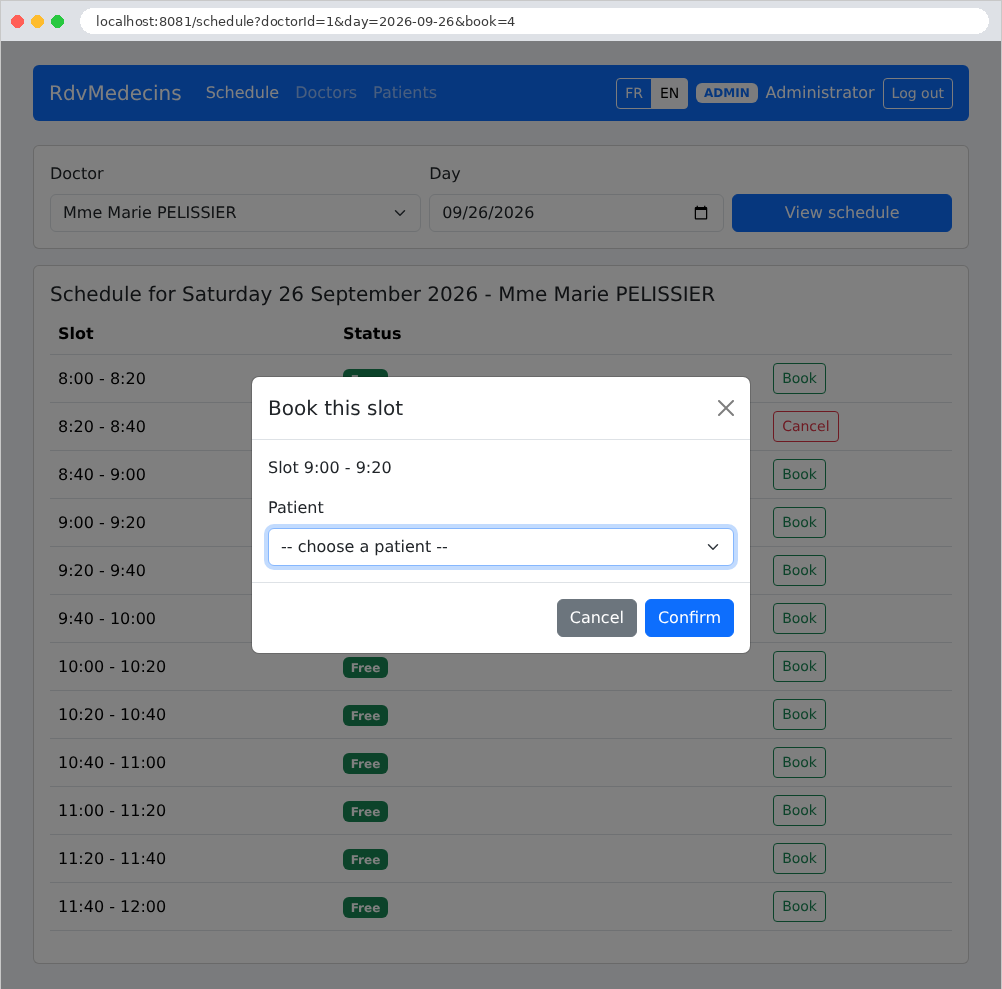This screenshot has height=989, width=1002.
Task: Click the Slot 9:00 - 9:20 text in dialog
Action: 330,468
